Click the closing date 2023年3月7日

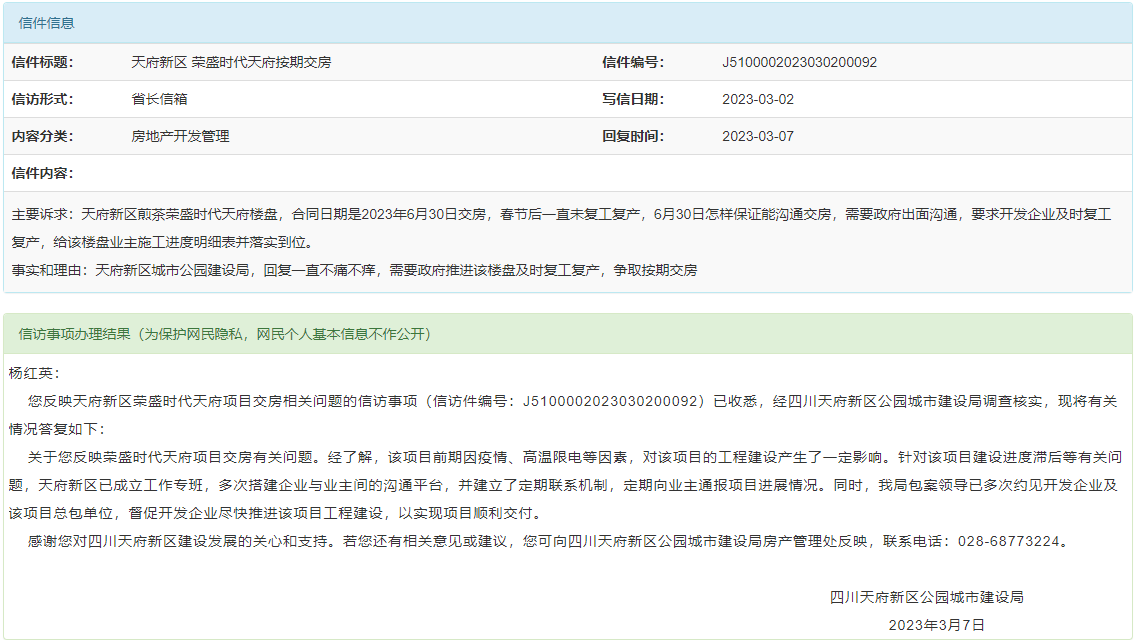tap(937, 625)
